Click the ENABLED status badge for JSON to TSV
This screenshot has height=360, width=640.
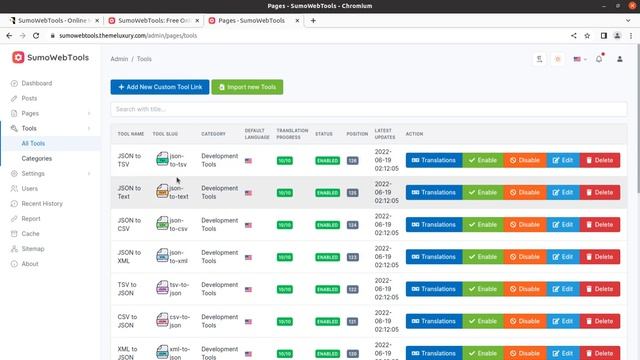tap(327, 161)
